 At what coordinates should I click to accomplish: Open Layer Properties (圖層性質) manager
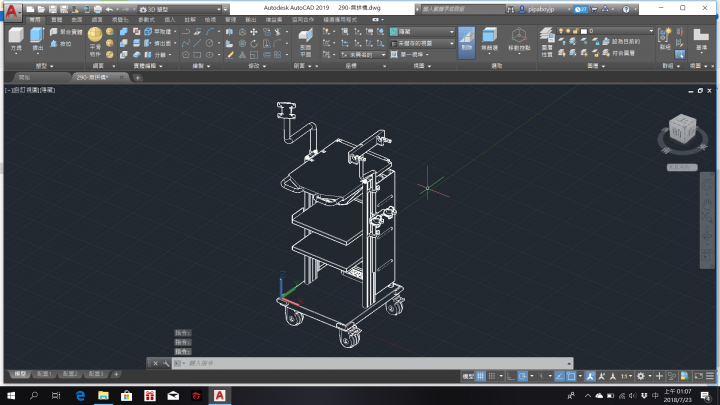546,41
